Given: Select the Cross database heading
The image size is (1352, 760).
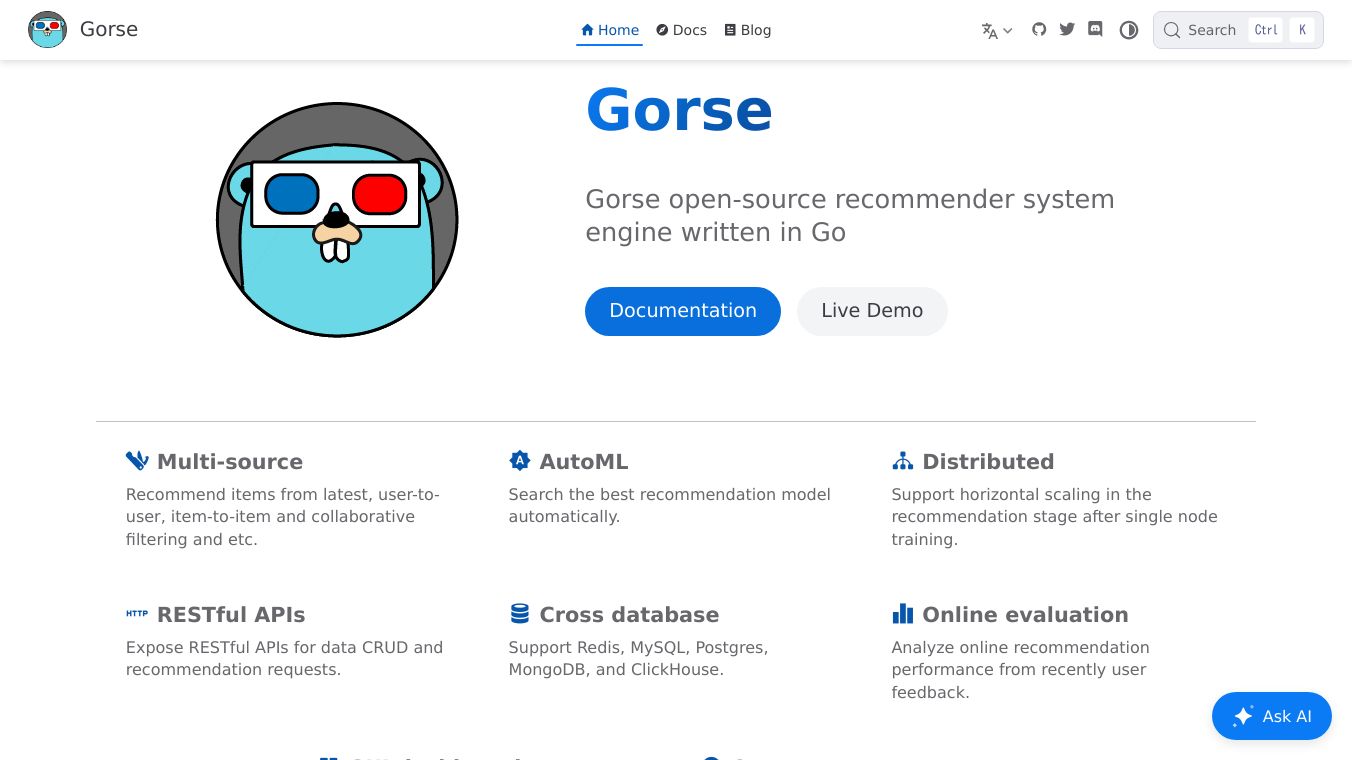Looking at the screenshot, I should tap(629, 615).
